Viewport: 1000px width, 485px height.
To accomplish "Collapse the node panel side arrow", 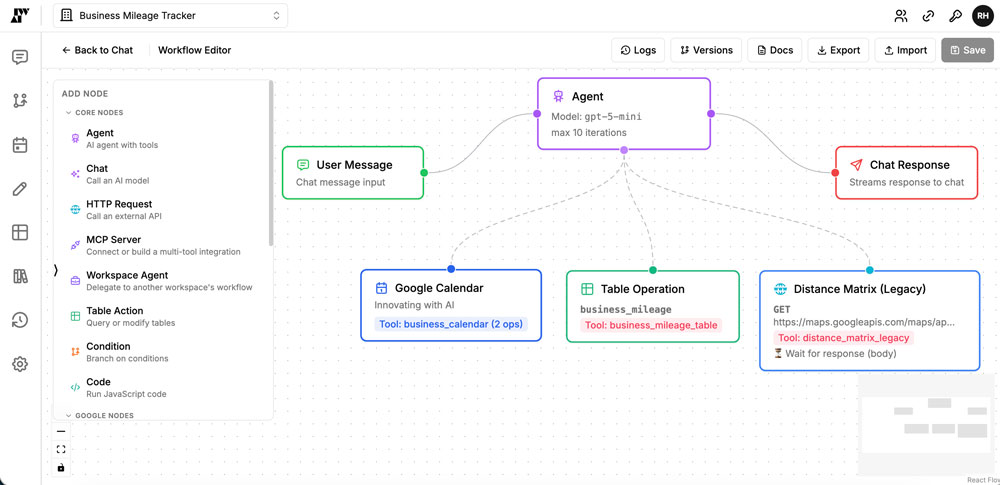I will [55, 270].
